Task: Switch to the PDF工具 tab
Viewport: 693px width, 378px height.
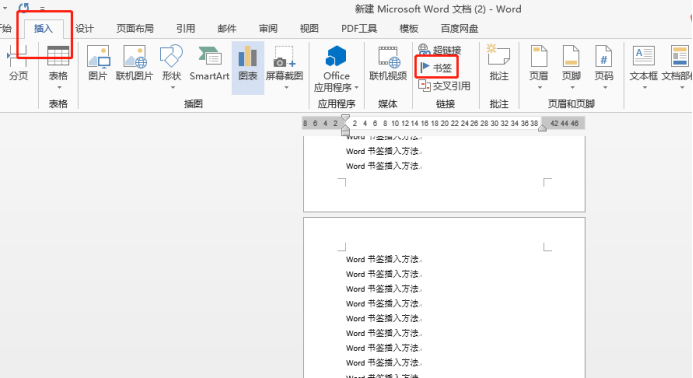Action: pyautogui.click(x=359, y=29)
